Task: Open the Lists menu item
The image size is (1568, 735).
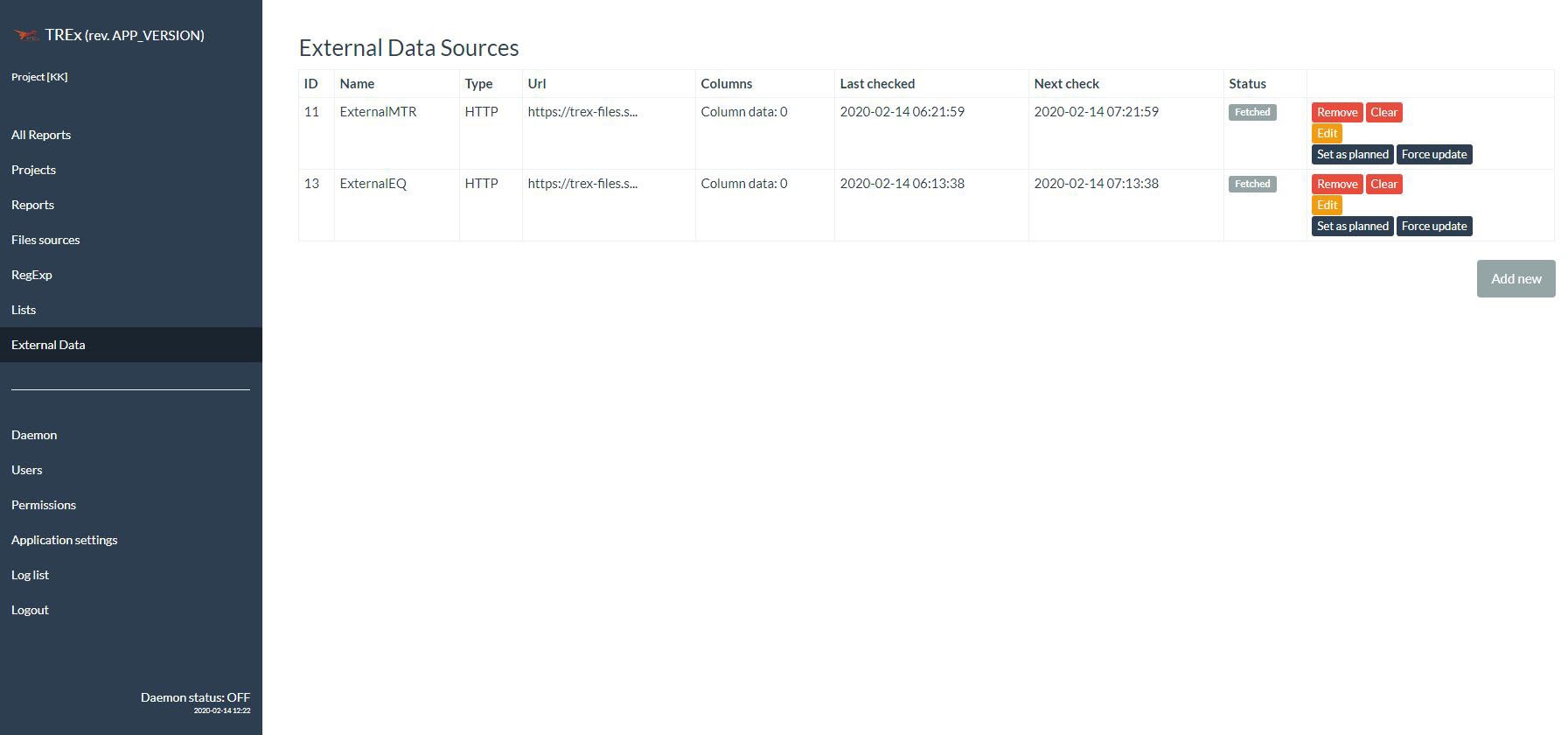Action: [x=24, y=310]
